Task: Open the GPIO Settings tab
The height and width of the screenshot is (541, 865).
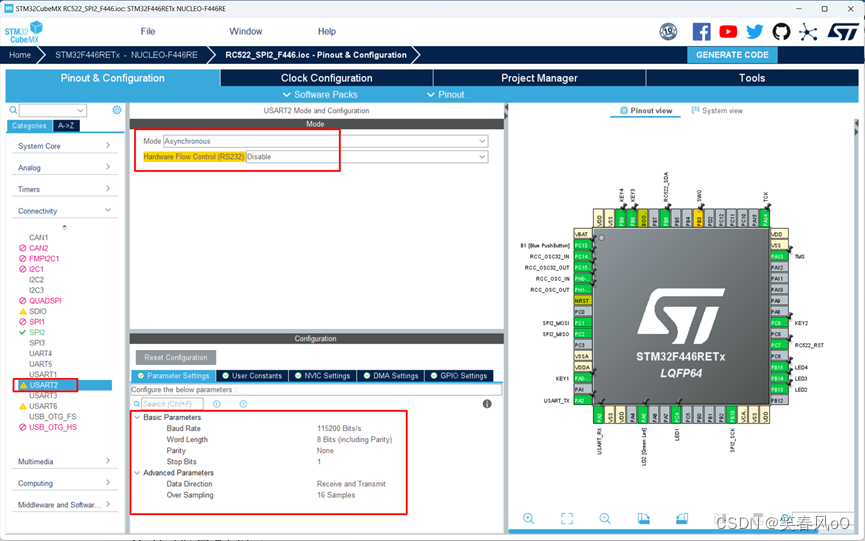Action: [x=458, y=376]
